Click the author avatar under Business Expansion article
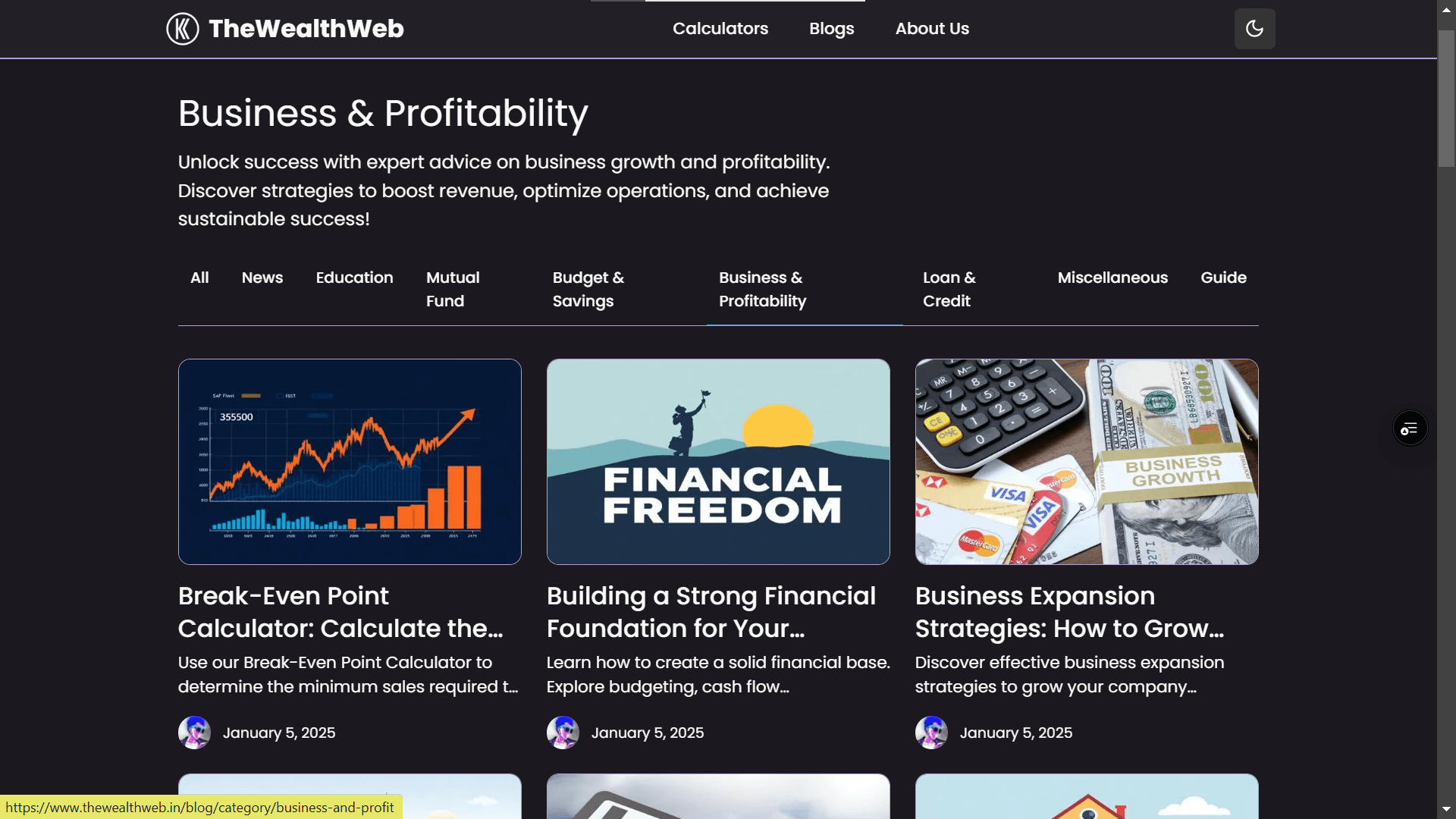This screenshot has width=1456, height=819. [x=931, y=733]
